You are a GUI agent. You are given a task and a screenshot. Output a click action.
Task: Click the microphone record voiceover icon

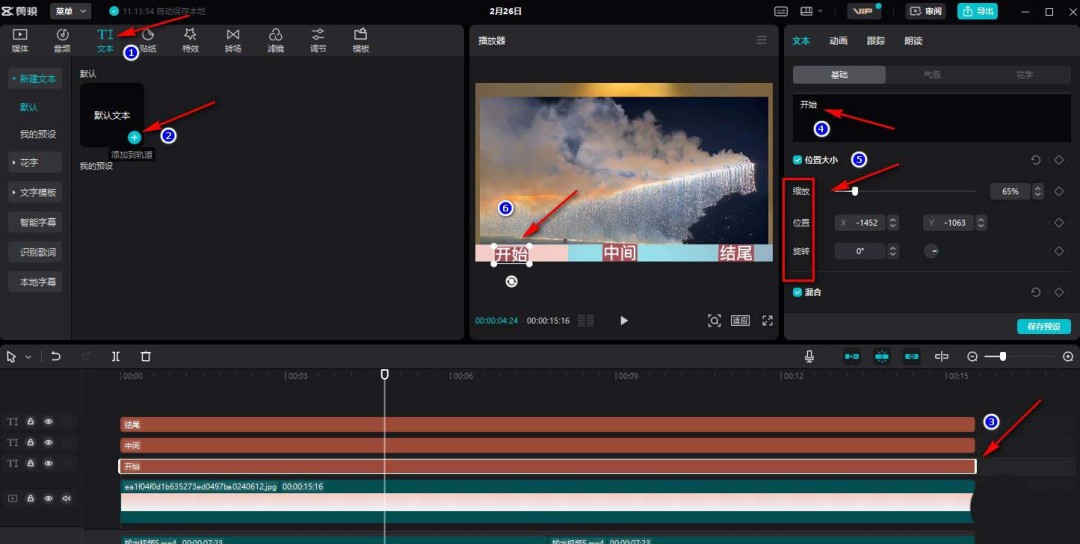[x=809, y=356]
